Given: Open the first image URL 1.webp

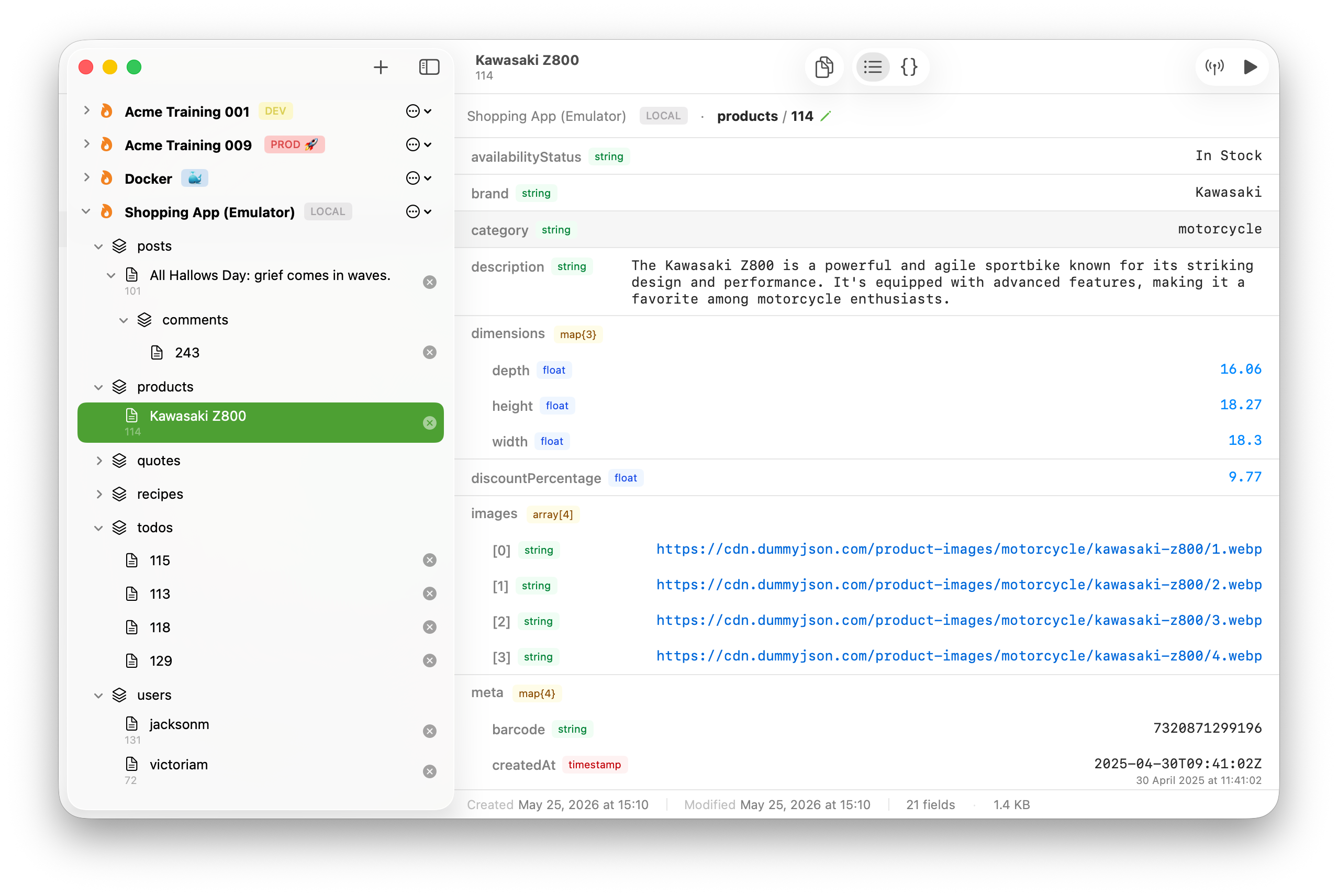Looking at the screenshot, I should pos(958,549).
